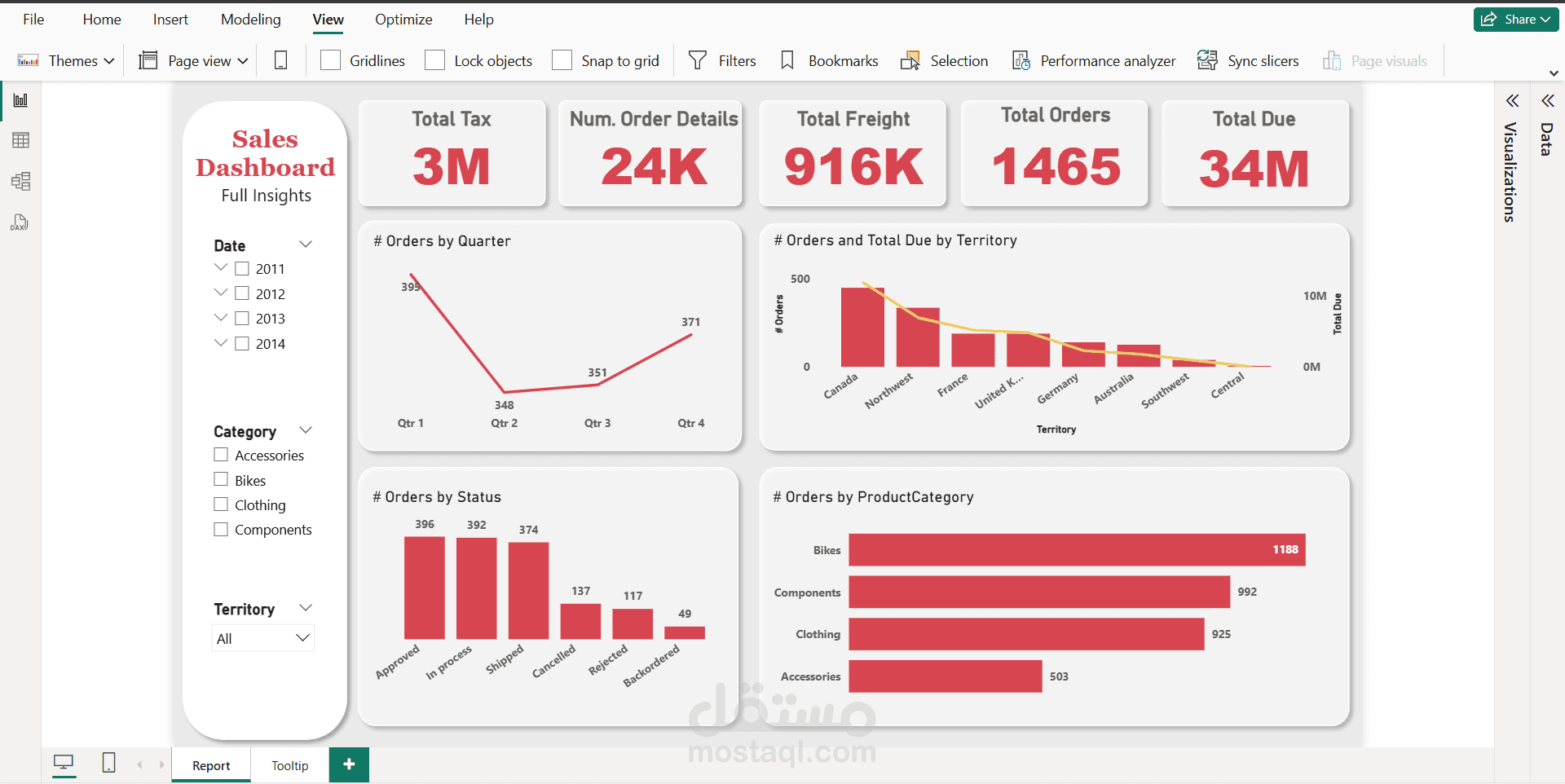Screen dimensions: 1565x784
Task: Switch to the Optimize ribbon tab
Action: 403,20
